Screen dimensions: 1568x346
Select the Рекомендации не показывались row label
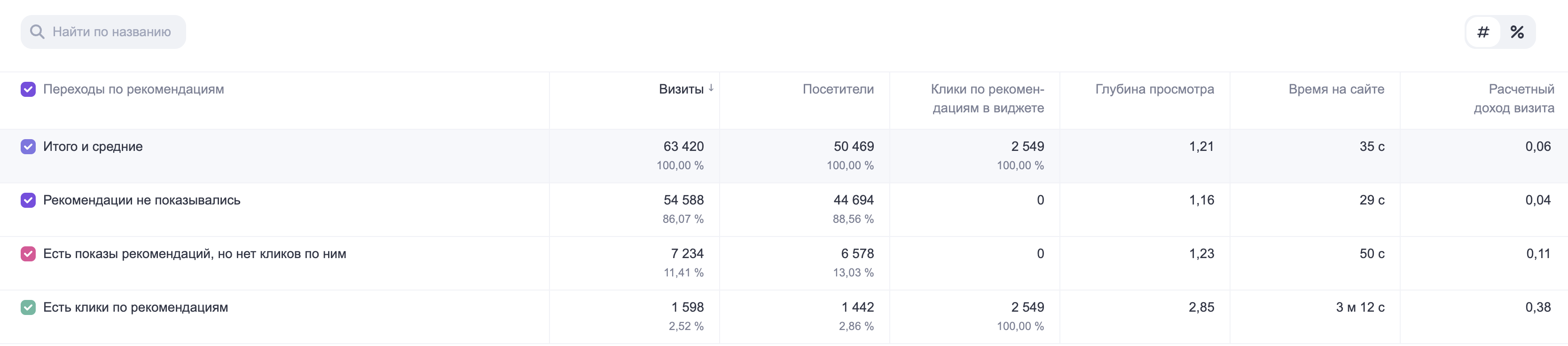point(142,200)
